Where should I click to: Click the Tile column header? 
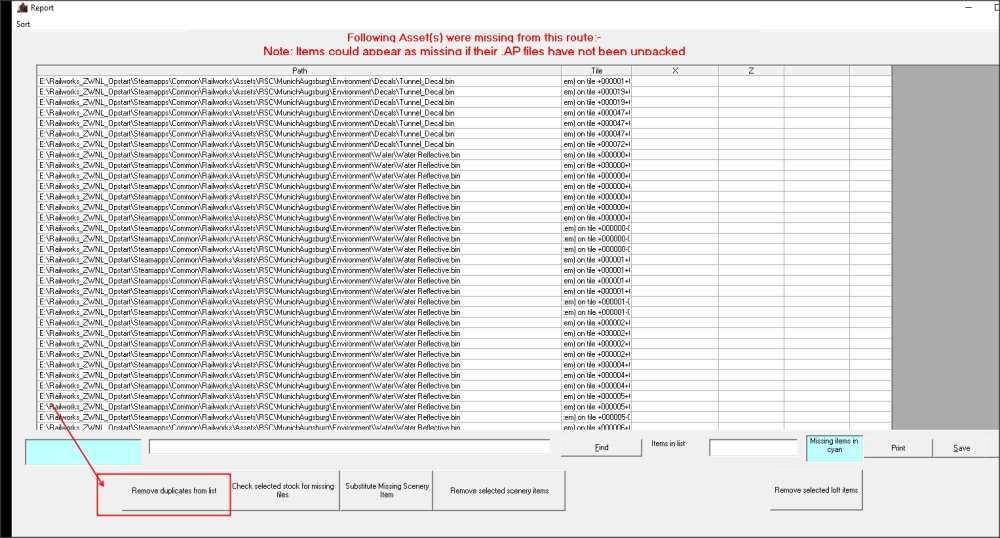[596, 70]
